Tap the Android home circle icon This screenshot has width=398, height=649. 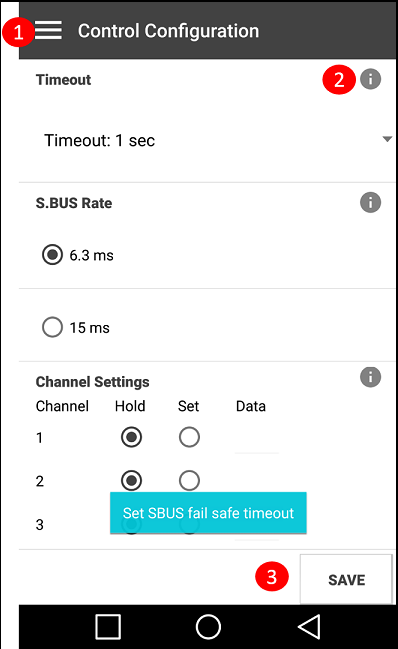pos(208,627)
